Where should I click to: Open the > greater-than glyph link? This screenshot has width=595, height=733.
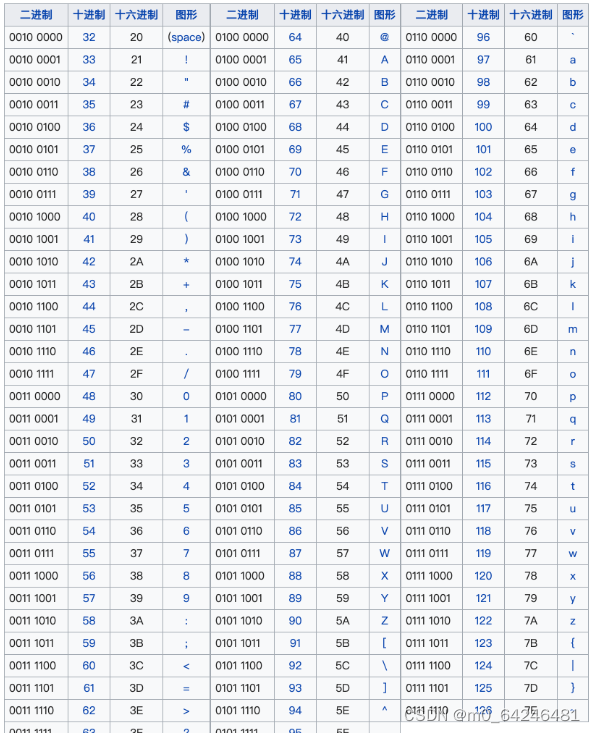(186, 711)
